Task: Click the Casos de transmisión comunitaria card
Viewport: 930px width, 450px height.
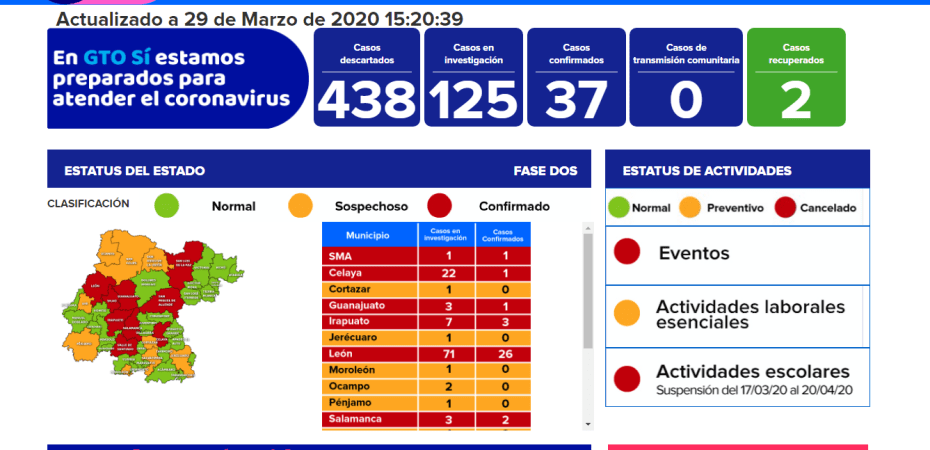Action: [686, 77]
